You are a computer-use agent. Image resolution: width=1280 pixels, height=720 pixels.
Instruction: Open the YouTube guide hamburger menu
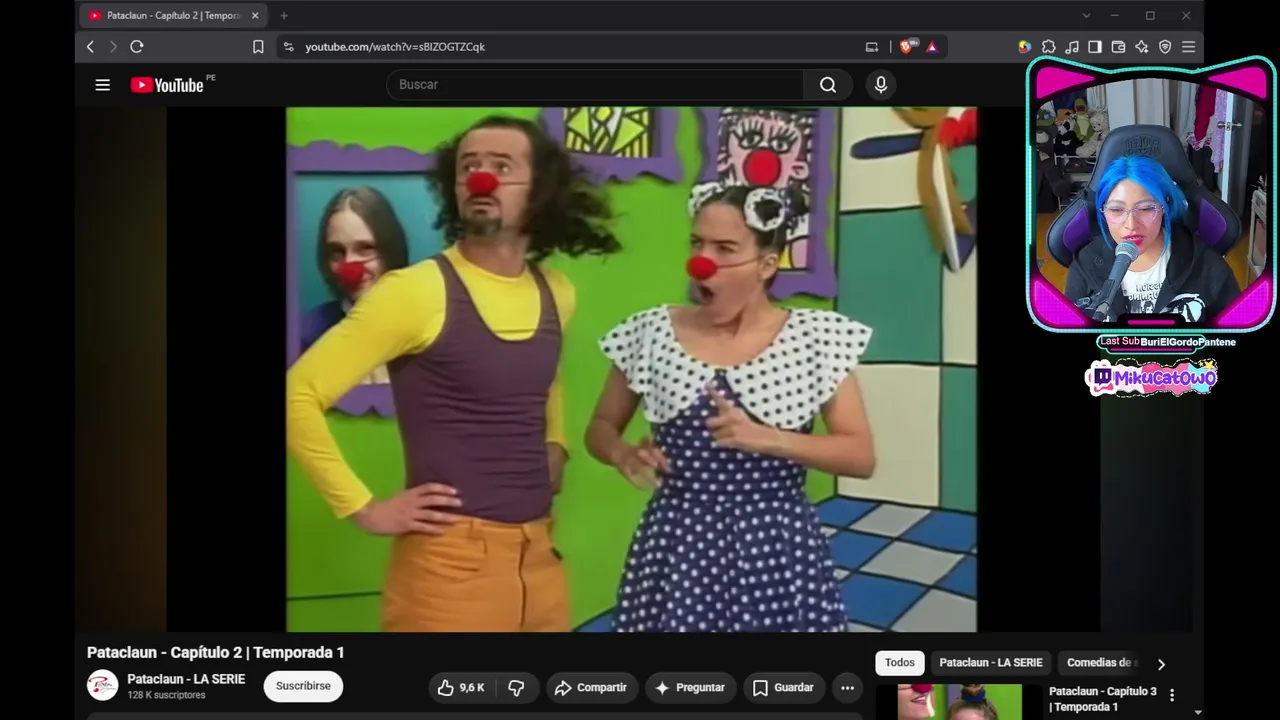[x=102, y=85]
